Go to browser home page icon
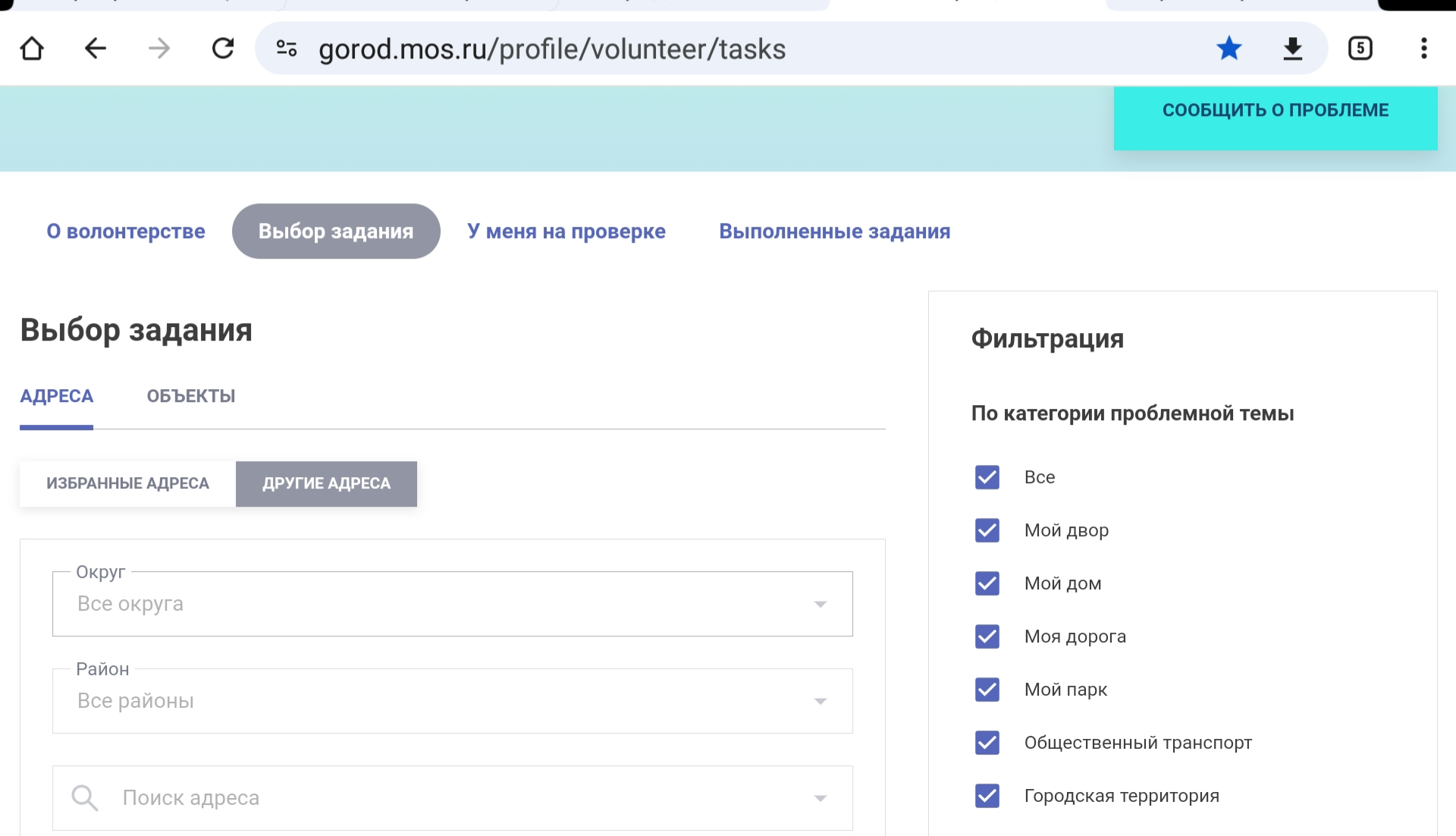1456x836 pixels. point(32,49)
